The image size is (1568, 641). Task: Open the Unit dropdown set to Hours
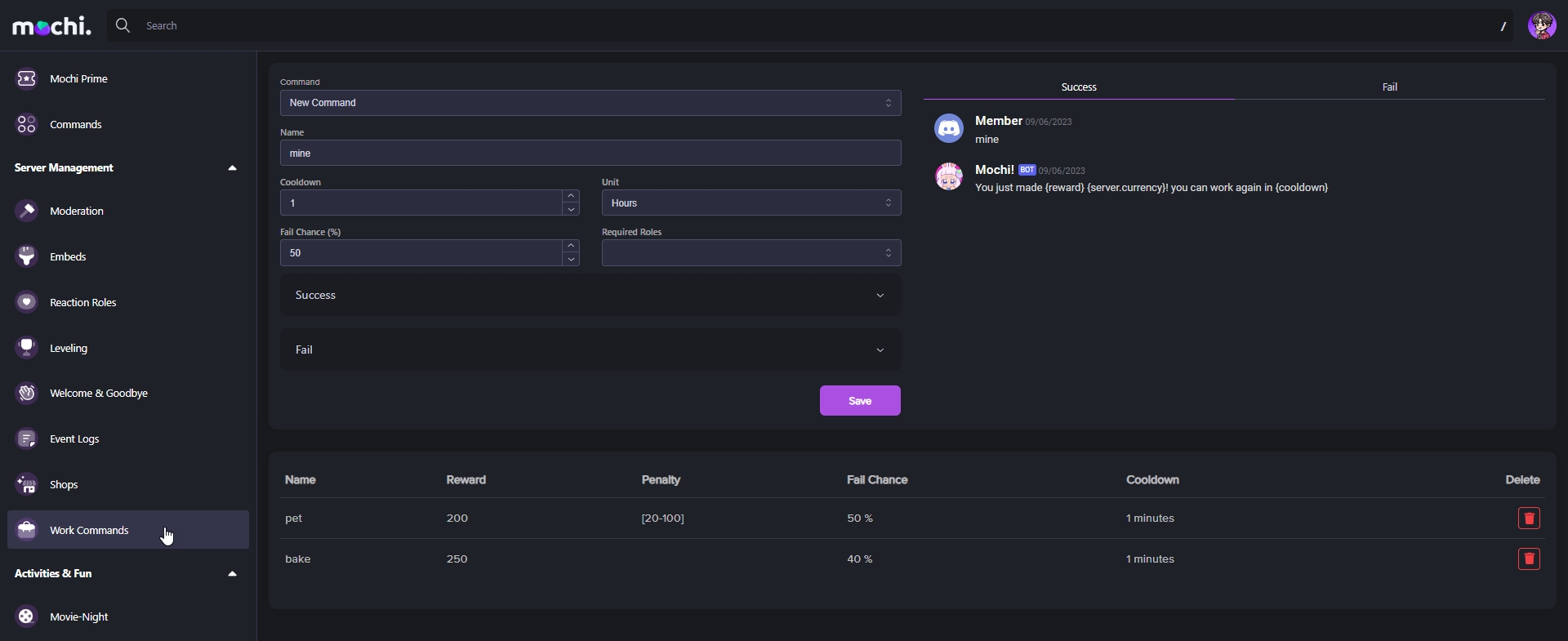751,203
